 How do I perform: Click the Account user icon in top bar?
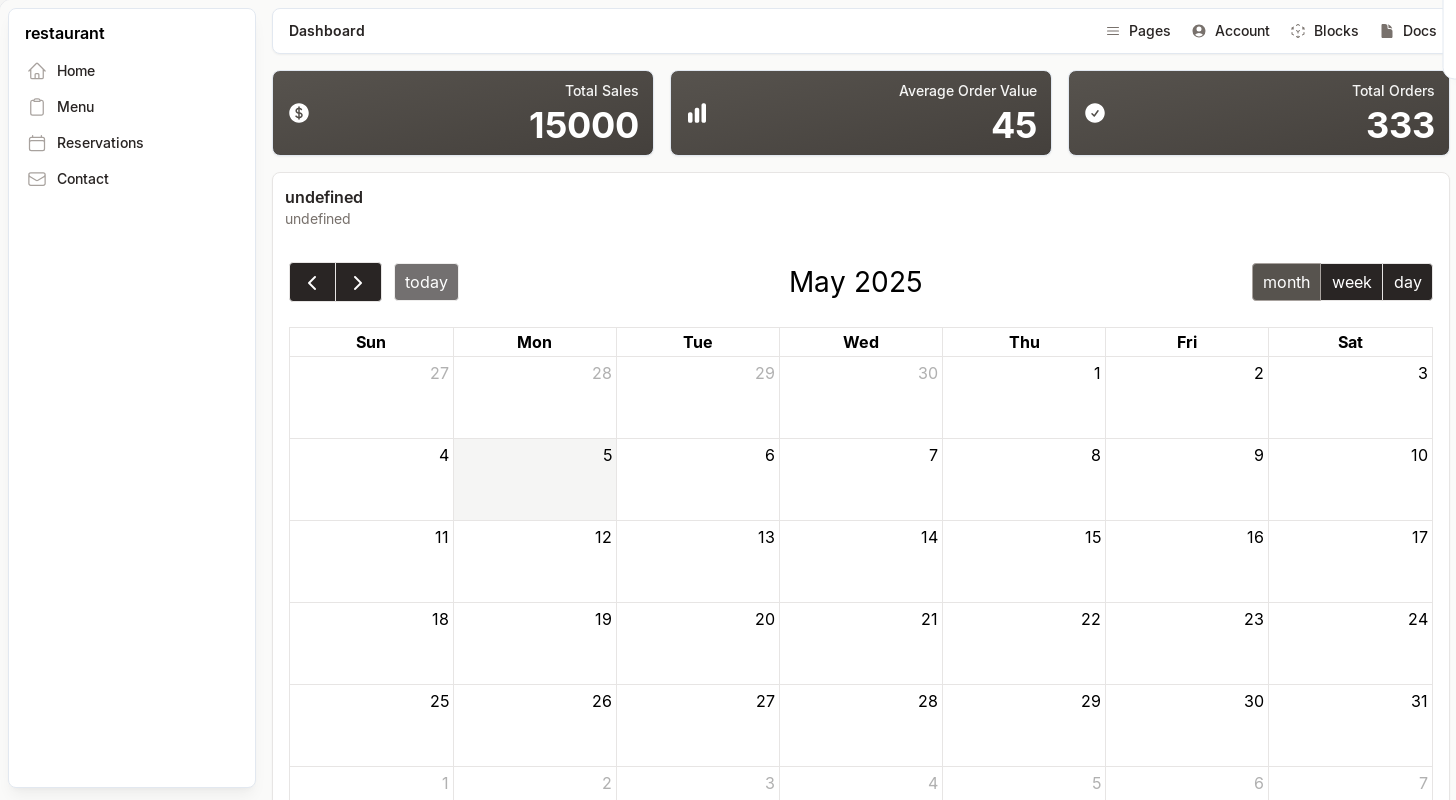coord(1199,31)
